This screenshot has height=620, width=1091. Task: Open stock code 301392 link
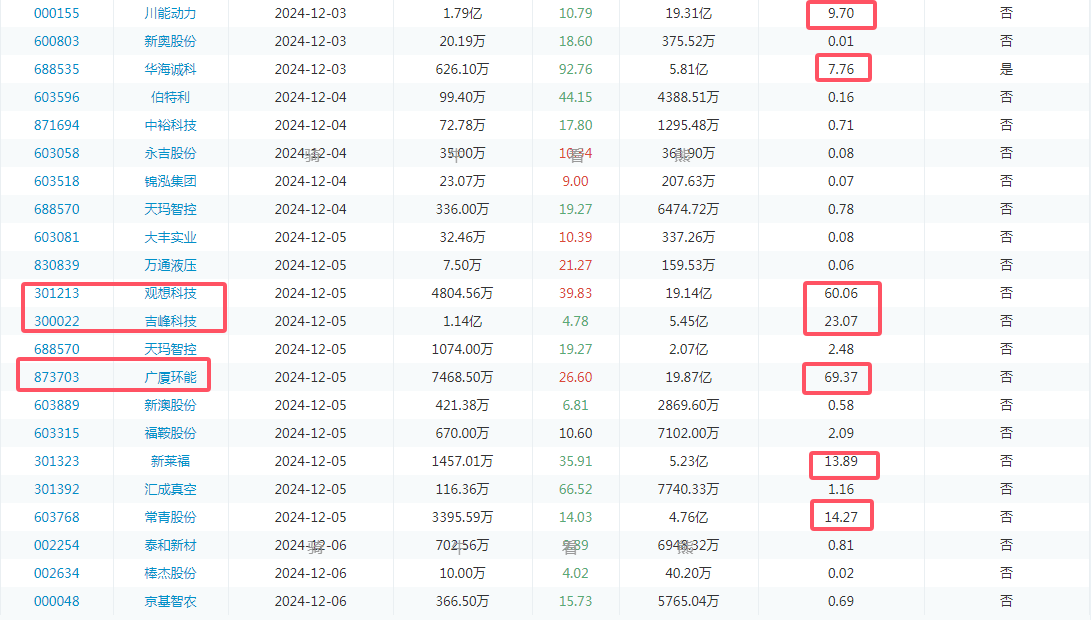tap(56, 489)
